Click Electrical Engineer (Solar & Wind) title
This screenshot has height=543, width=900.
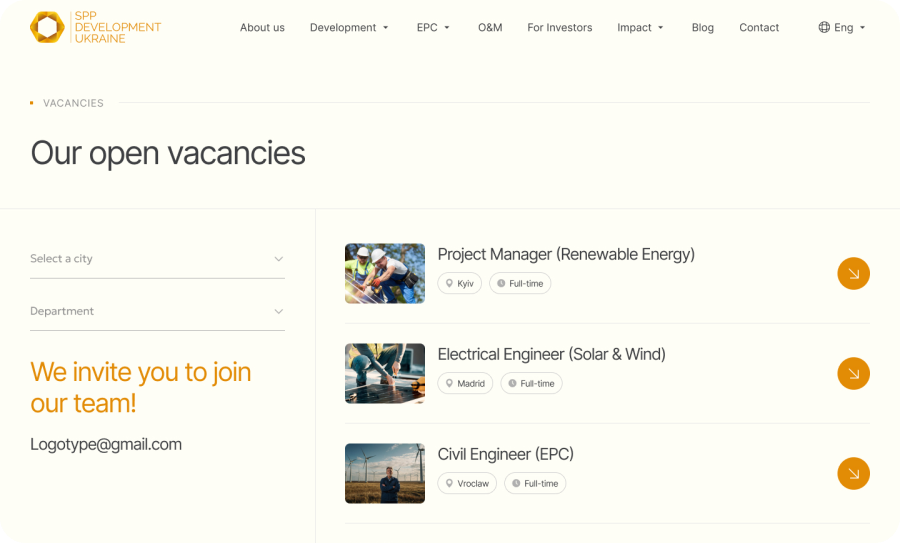(x=552, y=354)
